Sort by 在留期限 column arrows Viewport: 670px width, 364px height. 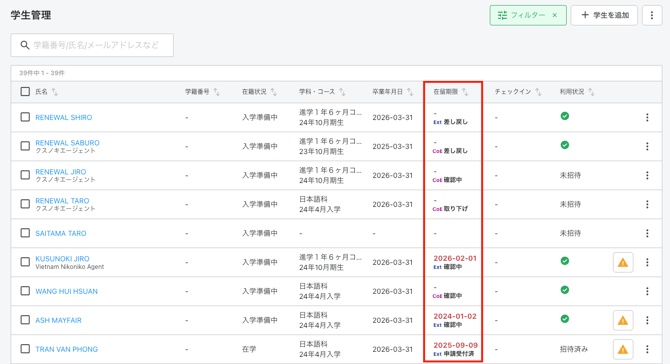[x=465, y=92]
